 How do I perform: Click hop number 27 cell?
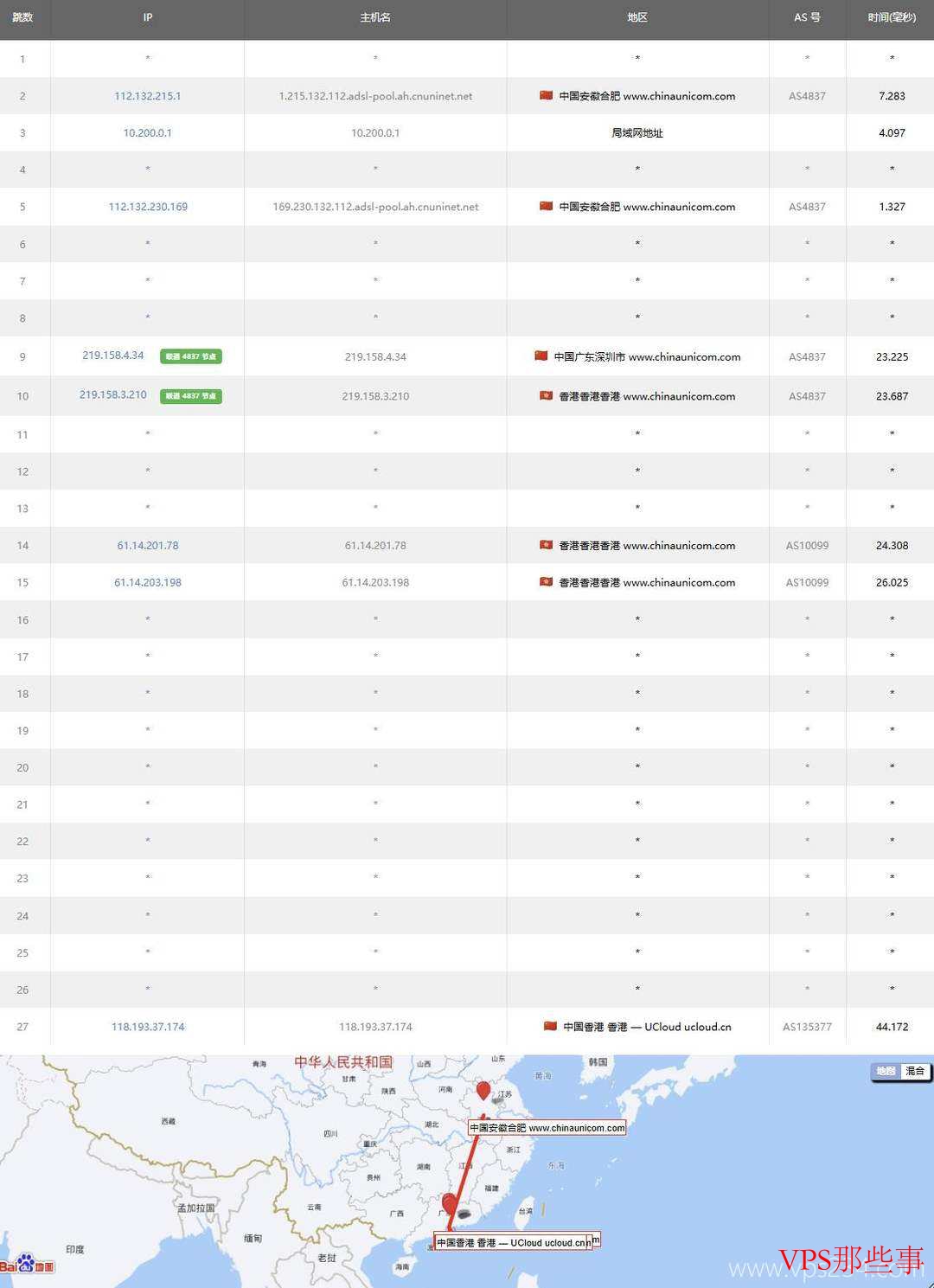(x=22, y=1027)
